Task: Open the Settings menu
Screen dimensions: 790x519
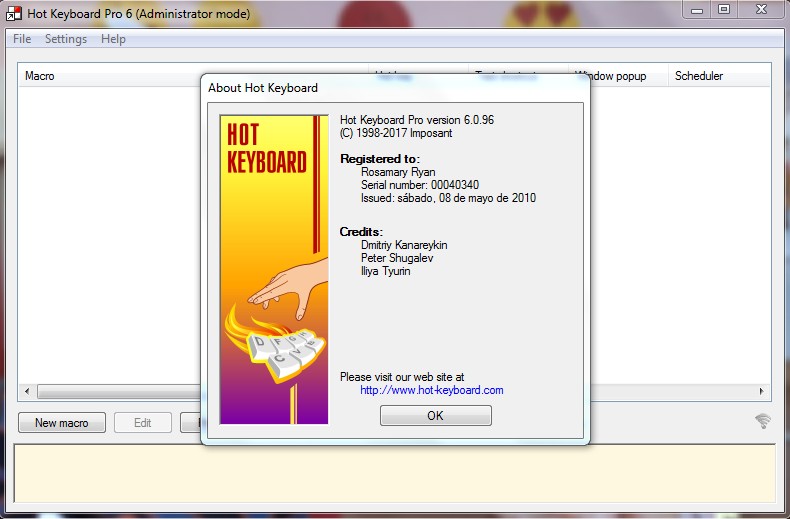Action: [x=65, y=39]
